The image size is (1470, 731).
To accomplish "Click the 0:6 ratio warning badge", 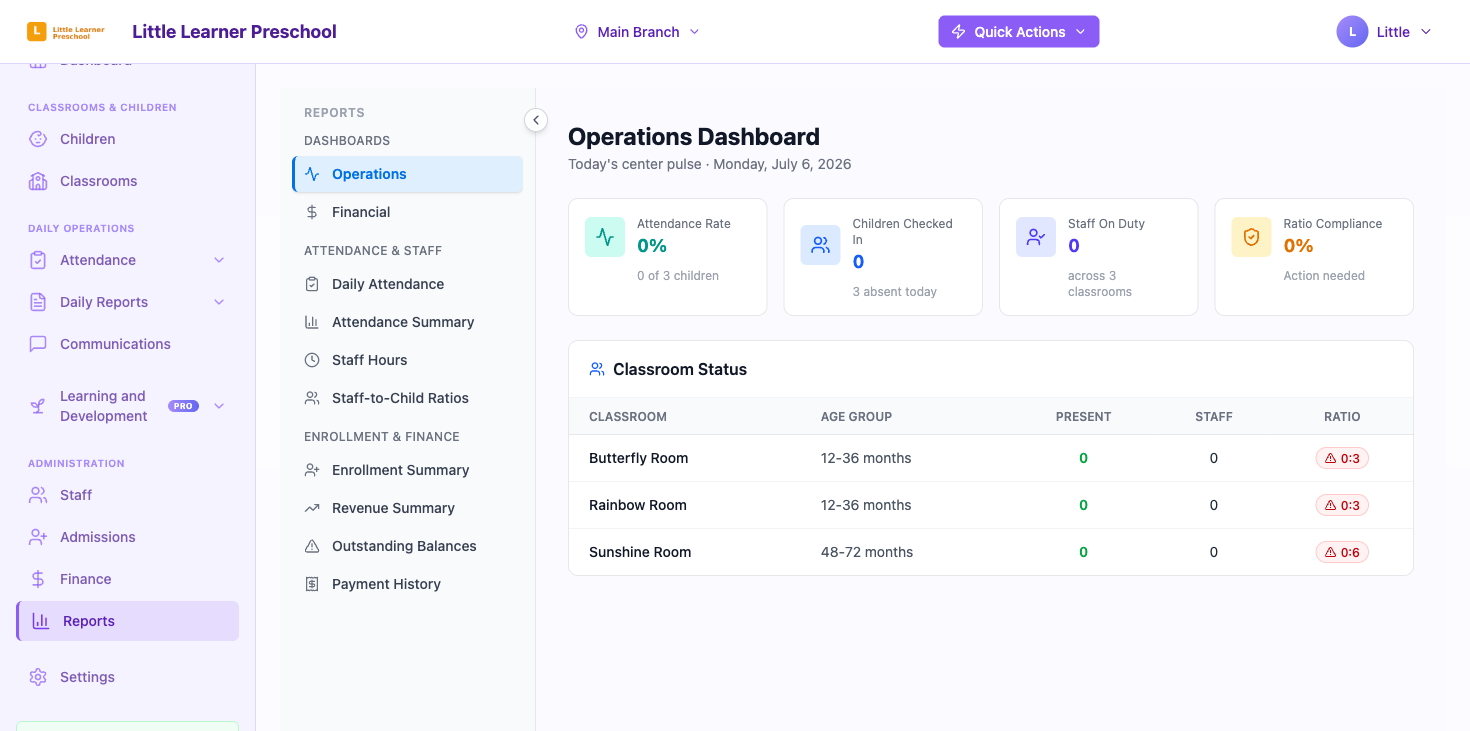I will (x=1342, y=552).
